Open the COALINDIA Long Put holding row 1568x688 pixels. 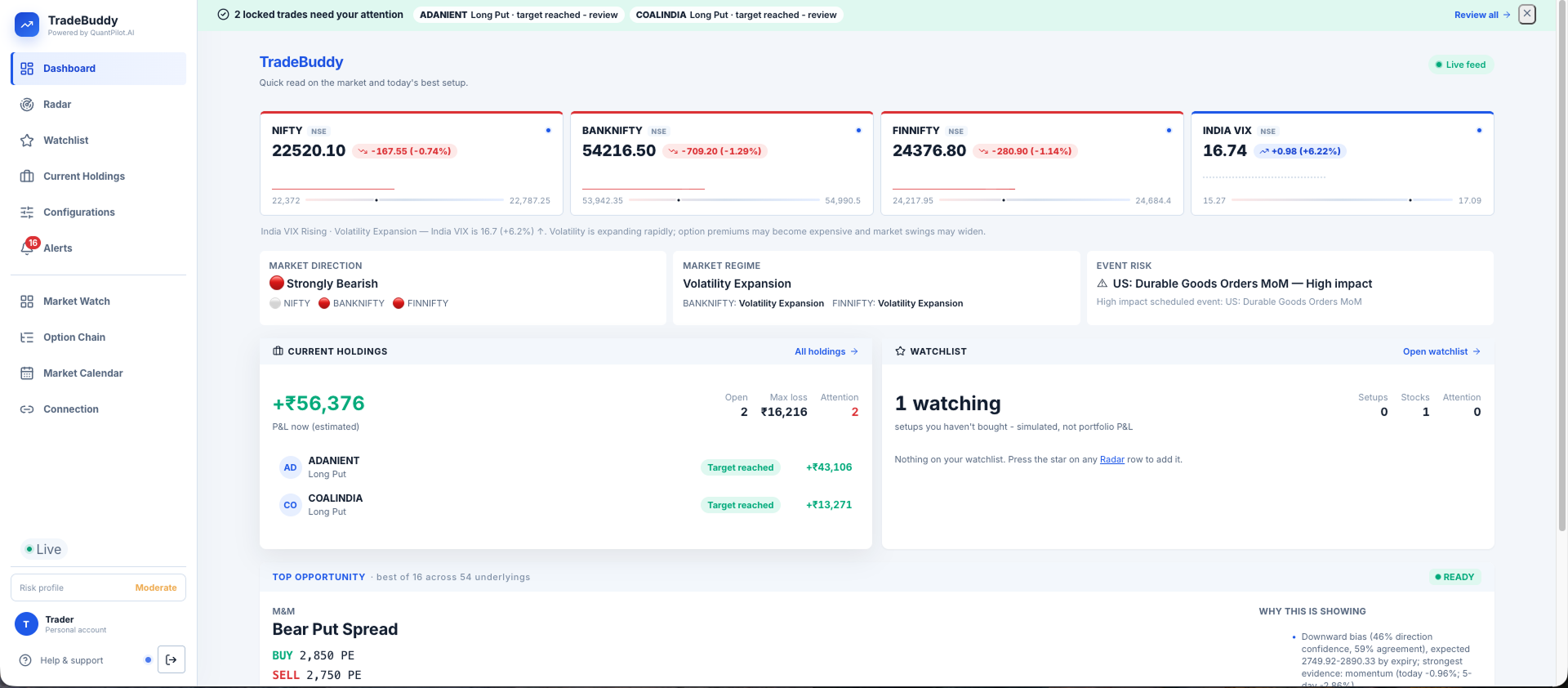pyautogui.click(x=565, y=505)
